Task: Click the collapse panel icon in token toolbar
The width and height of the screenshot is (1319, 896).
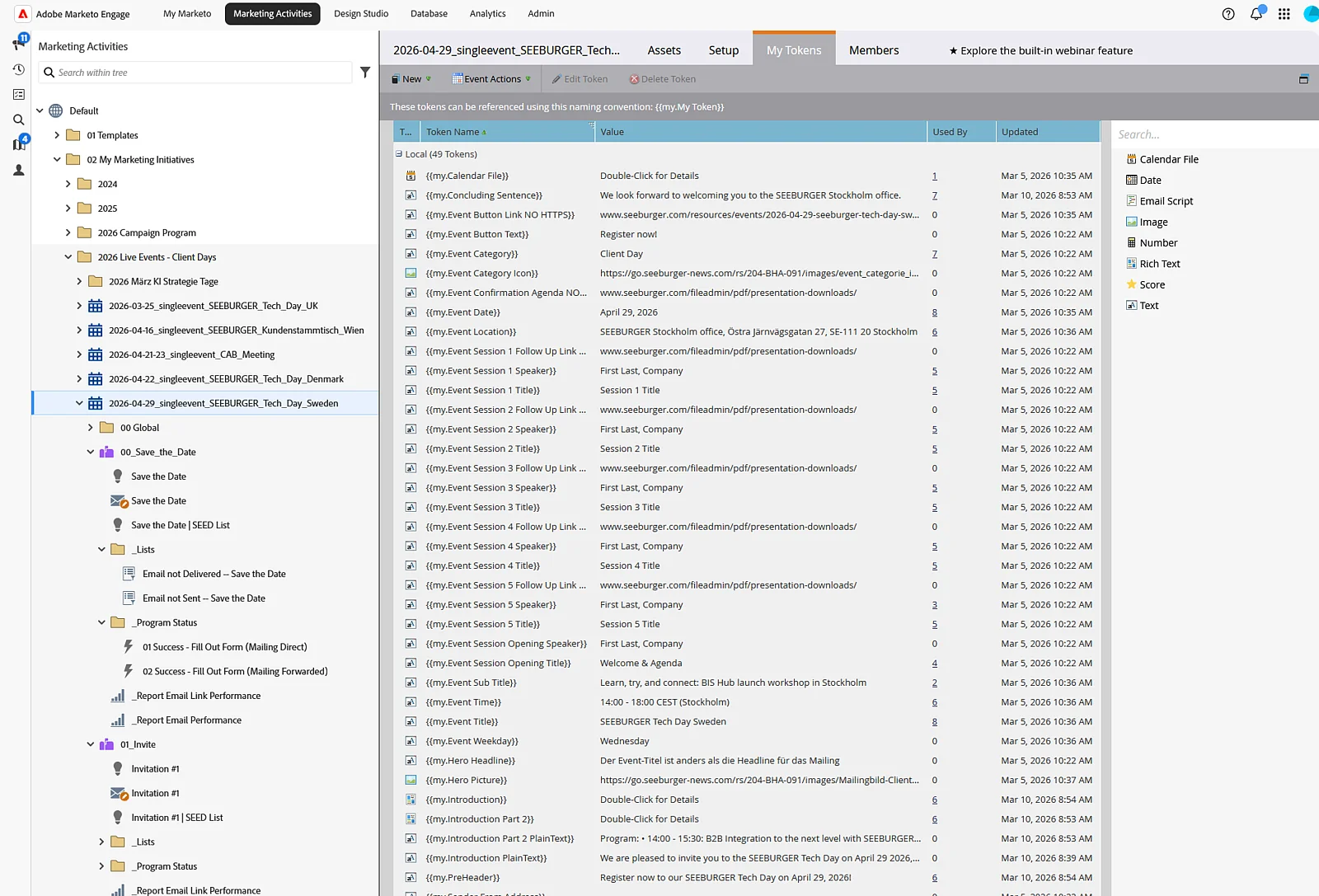Action: point(1303,79)
